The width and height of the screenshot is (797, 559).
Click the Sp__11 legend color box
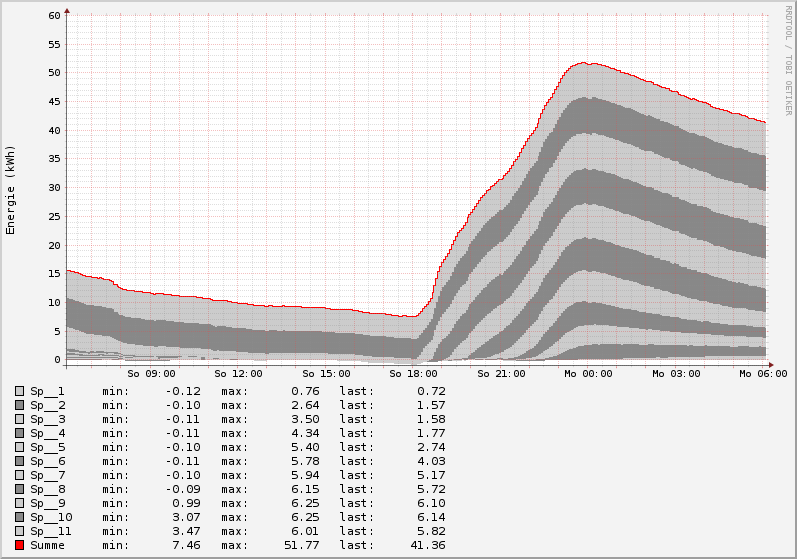(19, 531)
